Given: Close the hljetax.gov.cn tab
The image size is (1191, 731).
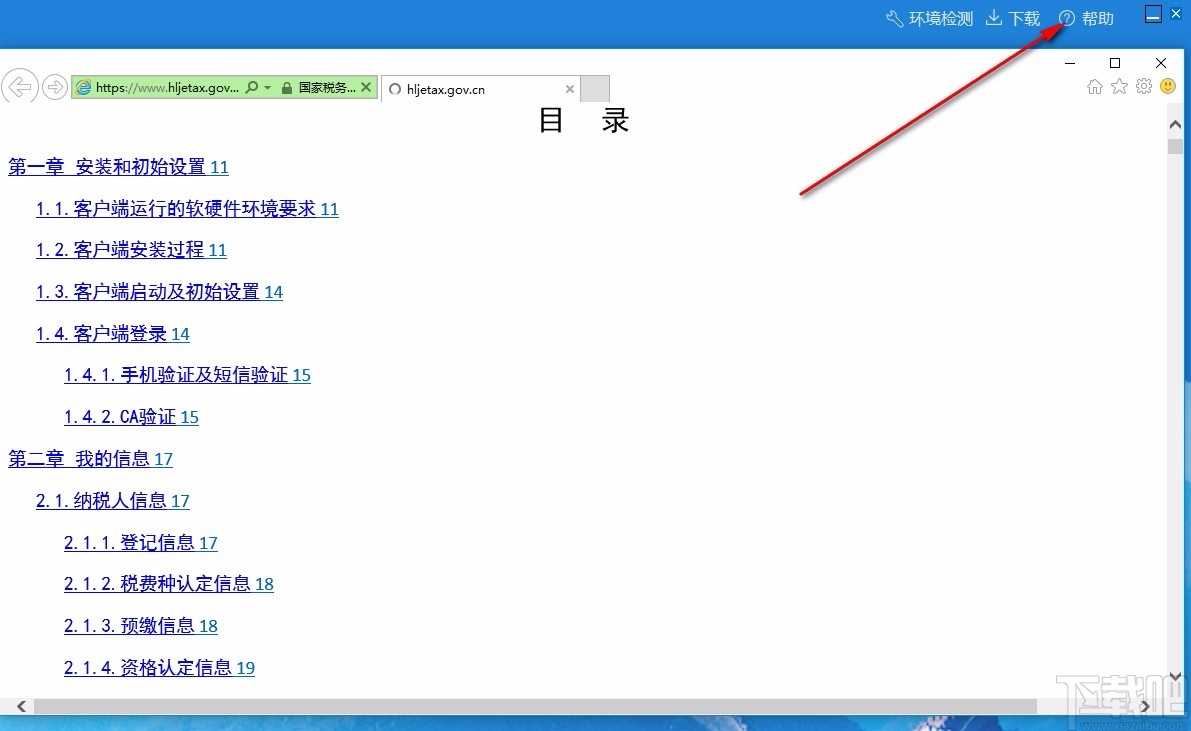Looking at the screenshot, I should (570, 88).
